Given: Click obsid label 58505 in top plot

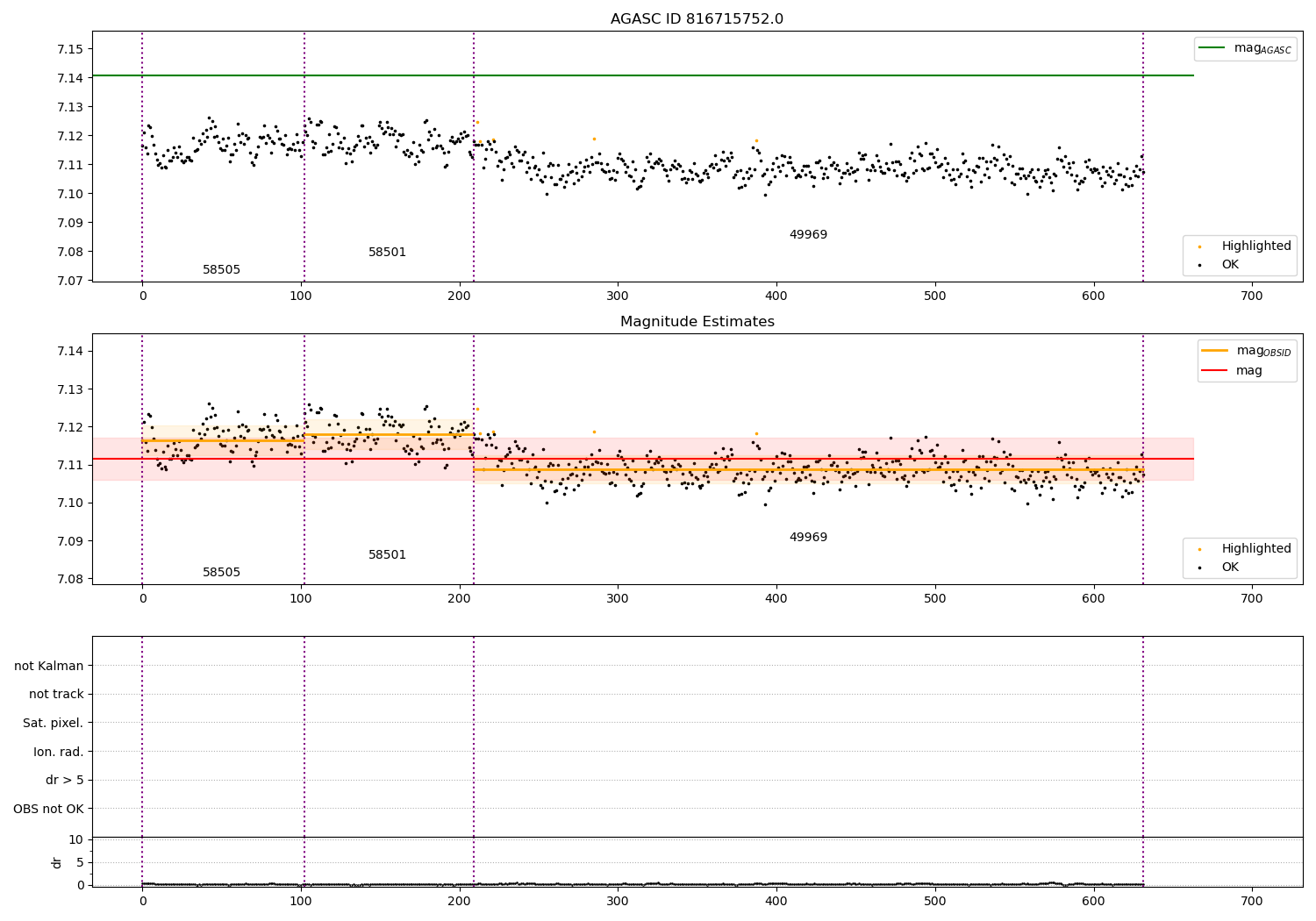Looking at the screenshot, I should pyautogui.click(x=221, y=270).
